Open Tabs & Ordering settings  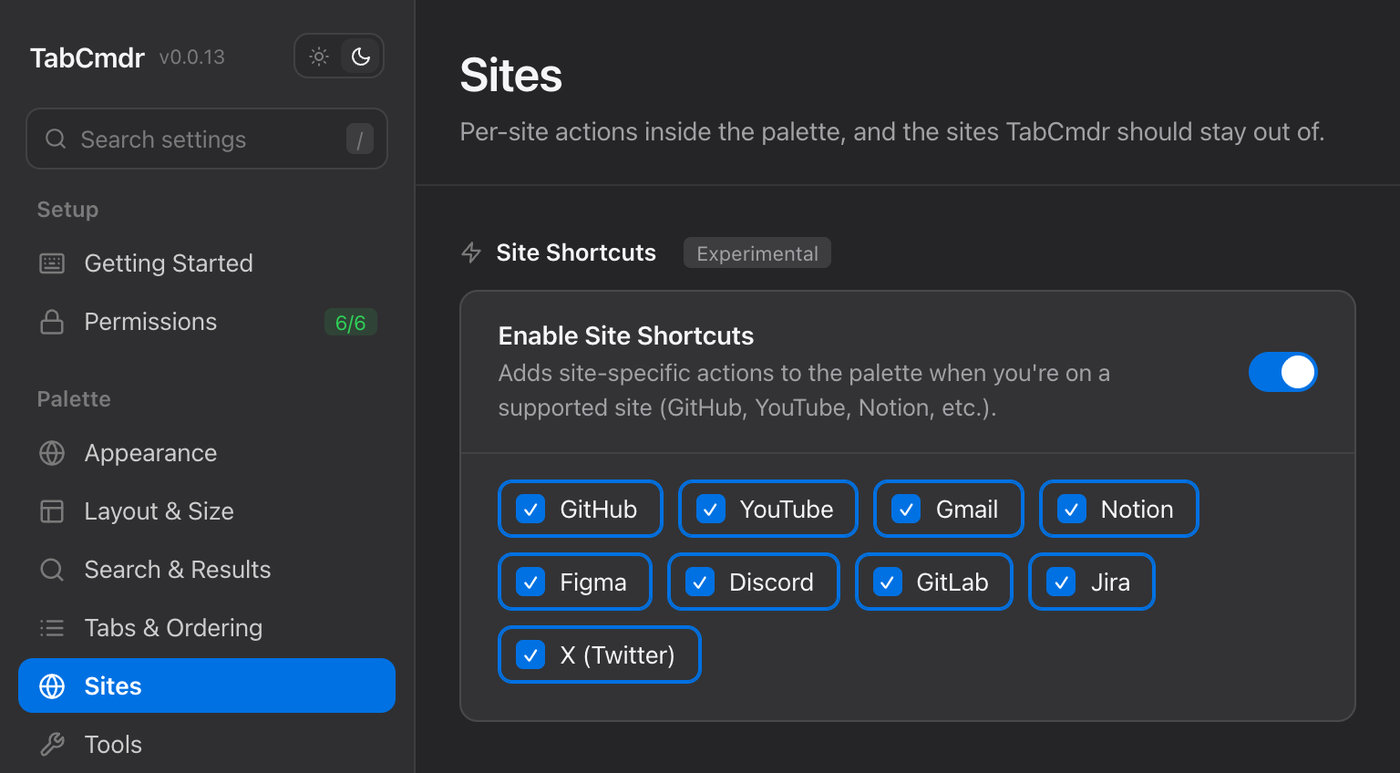(207, 628)
